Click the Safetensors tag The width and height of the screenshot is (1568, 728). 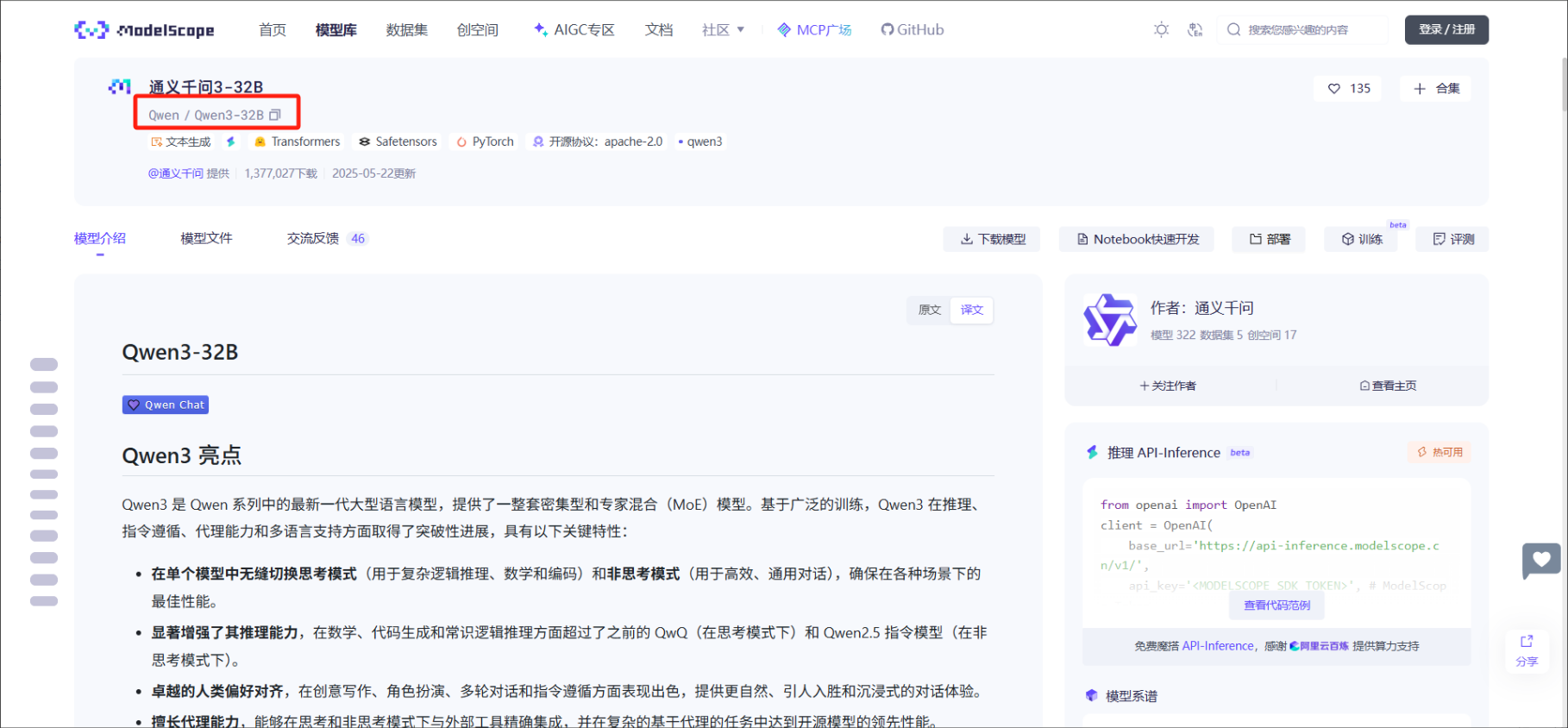click(398, 141)
